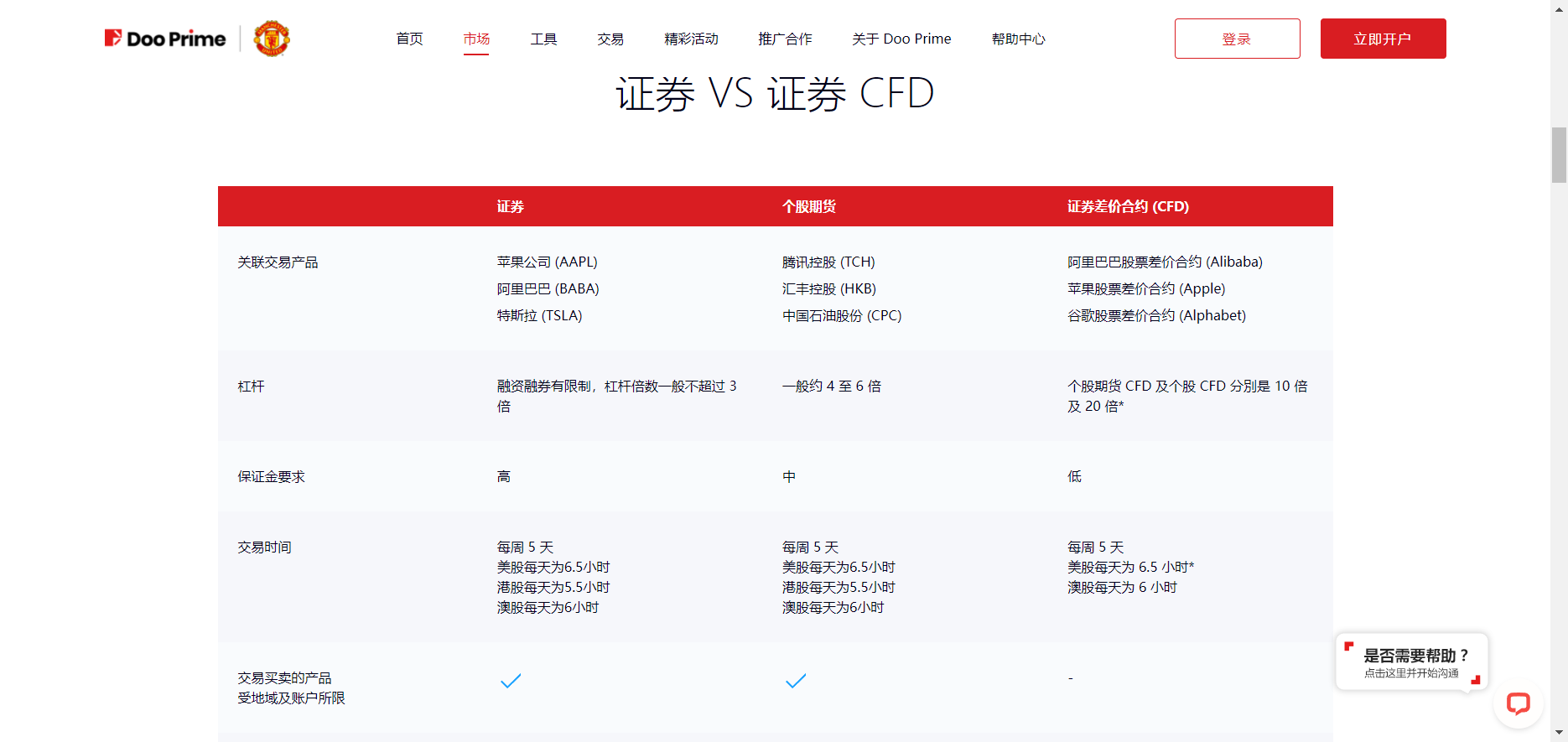
Task: Select the text 阿里巴巴 (BABA)
Action: click(x=548, y=289)
